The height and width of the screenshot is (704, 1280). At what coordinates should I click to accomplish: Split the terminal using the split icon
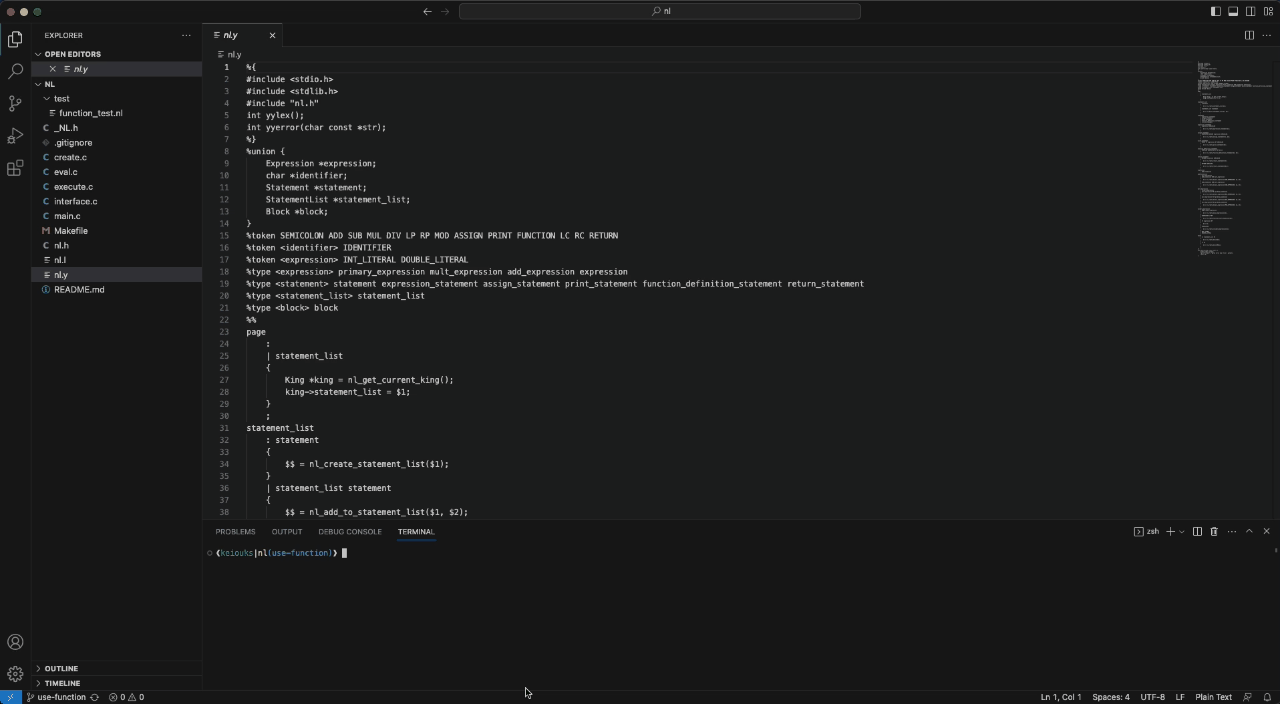pos(1197,531)
